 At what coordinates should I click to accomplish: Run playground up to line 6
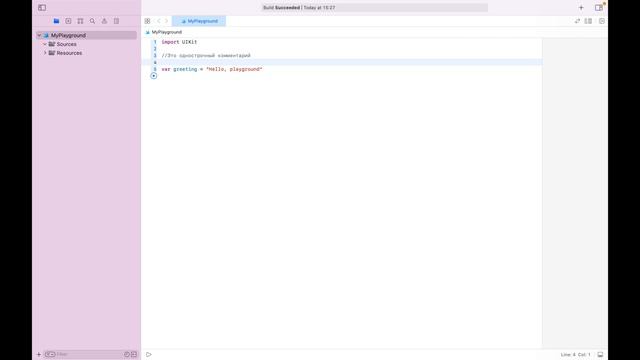click(153, 76)
